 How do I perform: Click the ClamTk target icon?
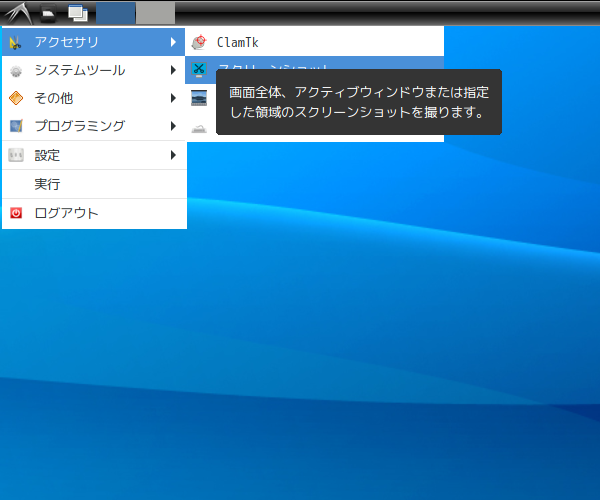199,42
